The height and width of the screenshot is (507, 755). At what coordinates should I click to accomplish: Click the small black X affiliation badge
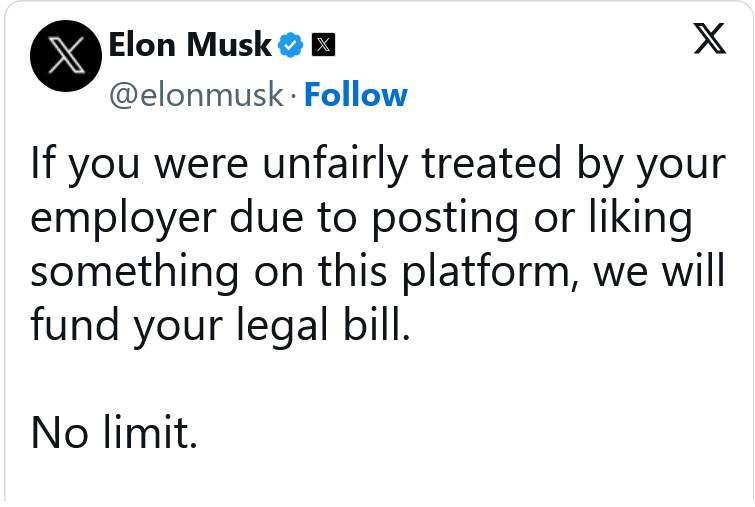tap(323, 45)
